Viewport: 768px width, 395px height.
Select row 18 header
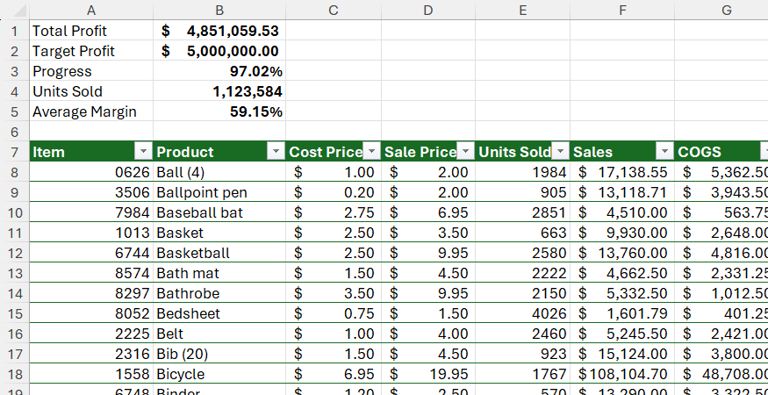pyautogui.click(x=14, y=374)
